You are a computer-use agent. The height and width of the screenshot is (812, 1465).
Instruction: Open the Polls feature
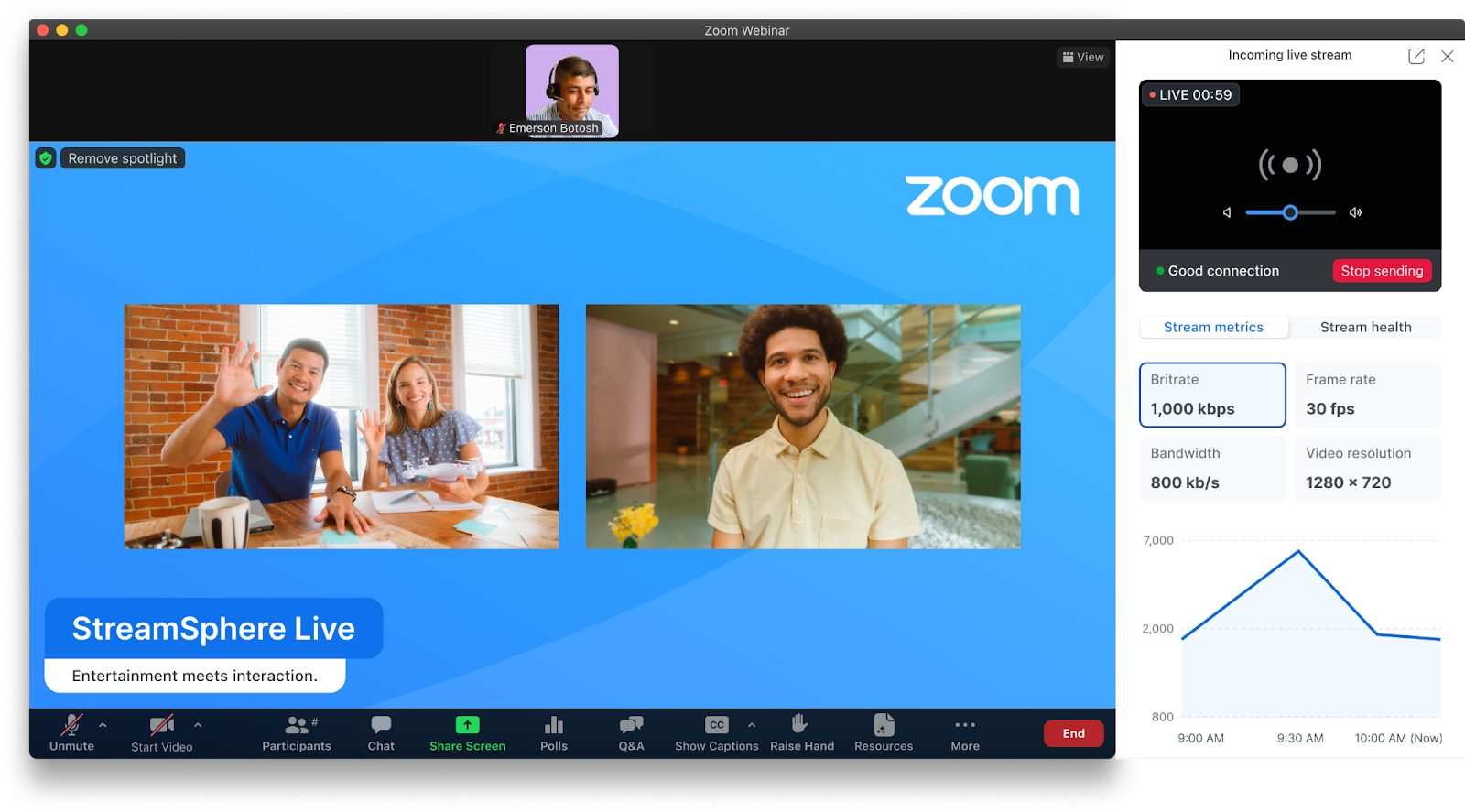tap(554, 733)
